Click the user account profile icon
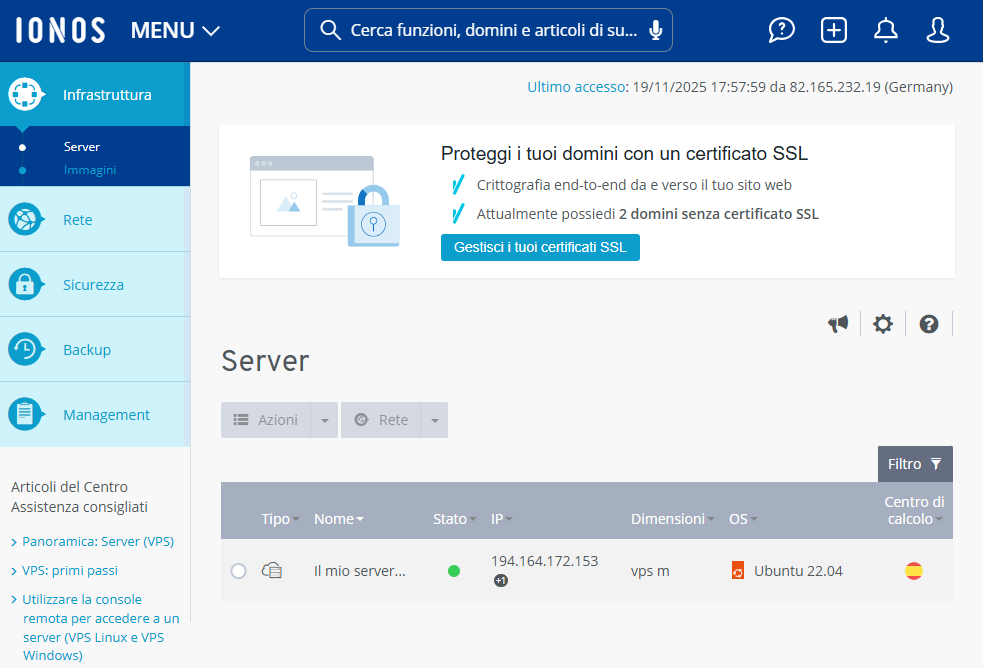This screenshot has width=983, height=668. pos(937,30)
